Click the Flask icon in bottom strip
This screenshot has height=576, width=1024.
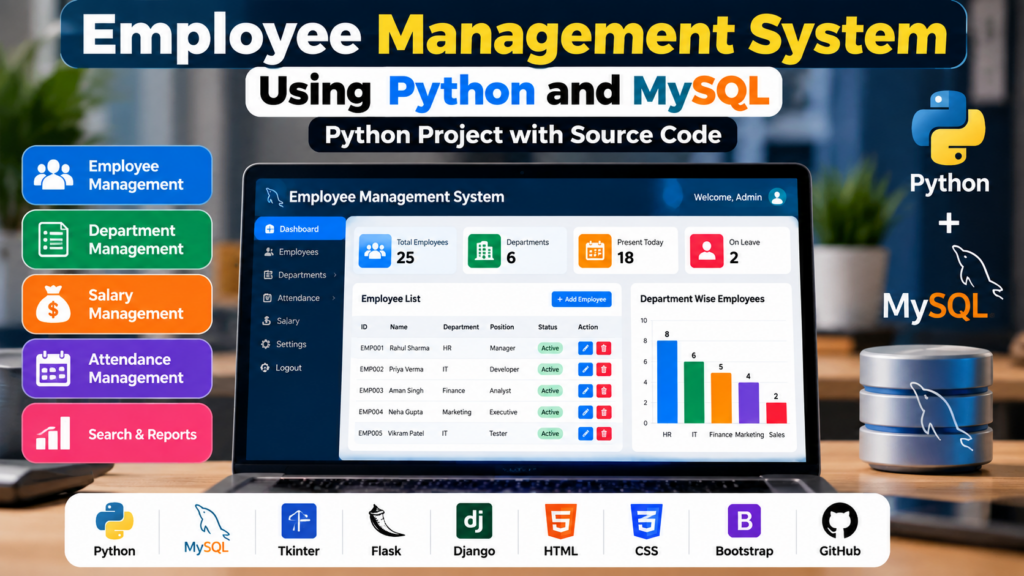coord(385,520)
